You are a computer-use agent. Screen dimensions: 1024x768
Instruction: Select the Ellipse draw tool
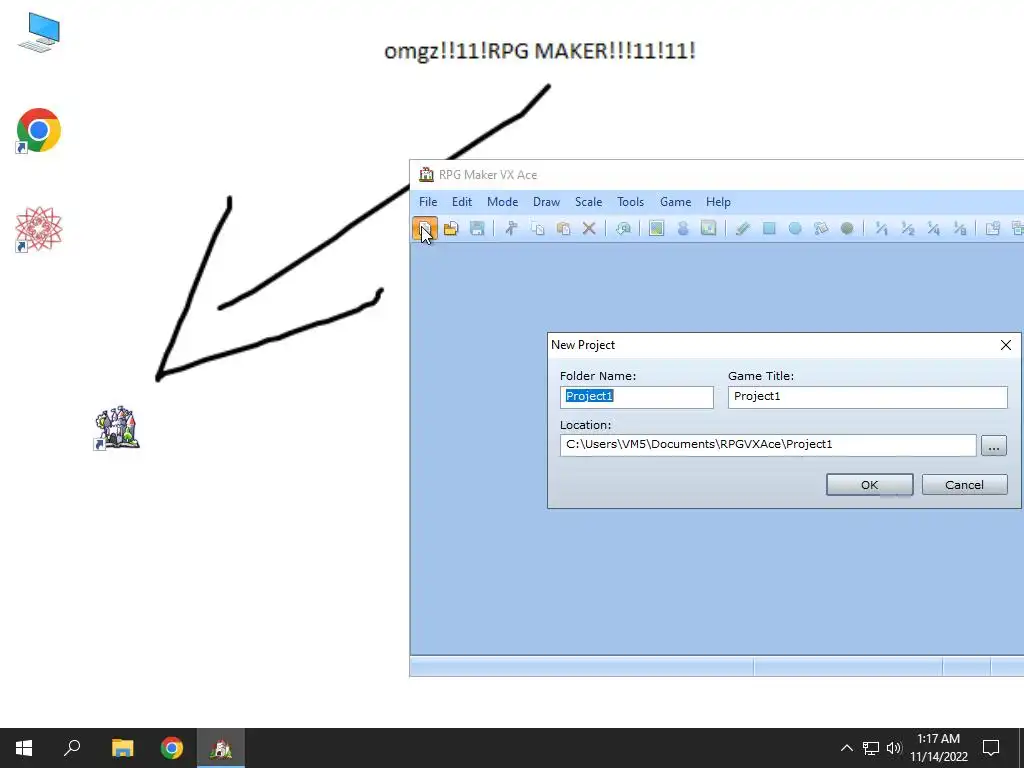click(x=795, y=228)
